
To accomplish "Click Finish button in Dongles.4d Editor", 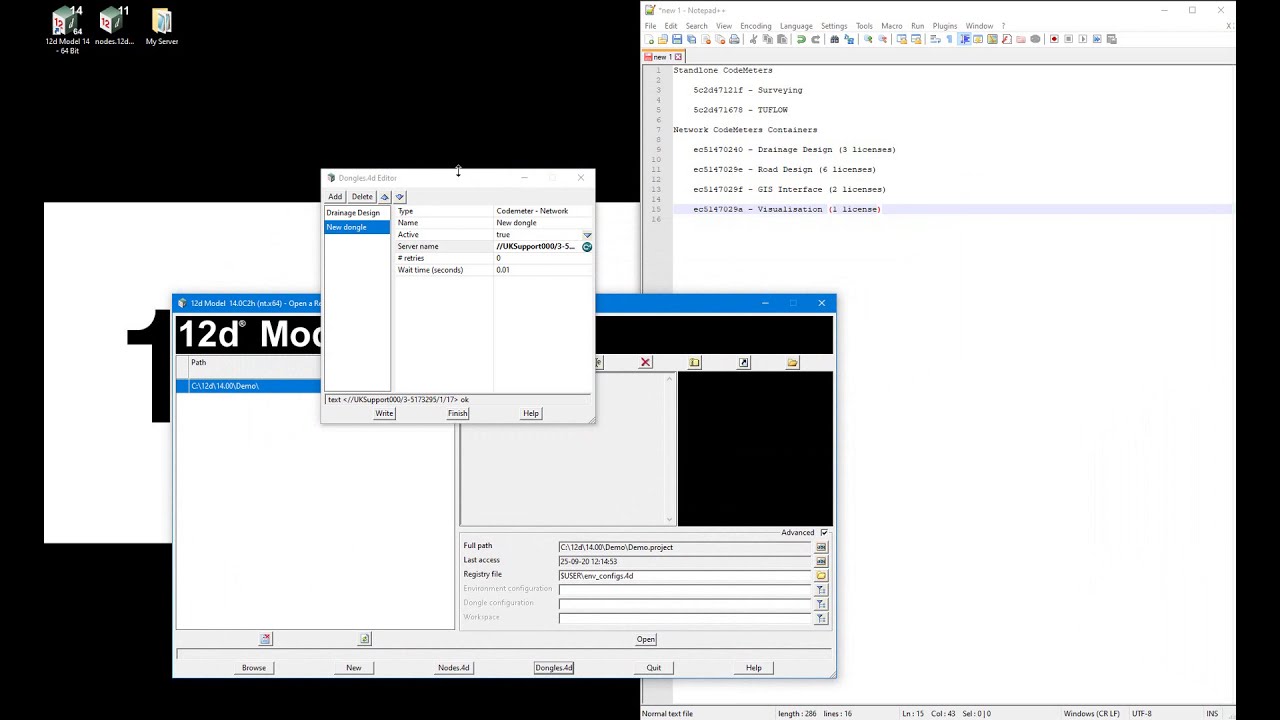I will (457, 413).
